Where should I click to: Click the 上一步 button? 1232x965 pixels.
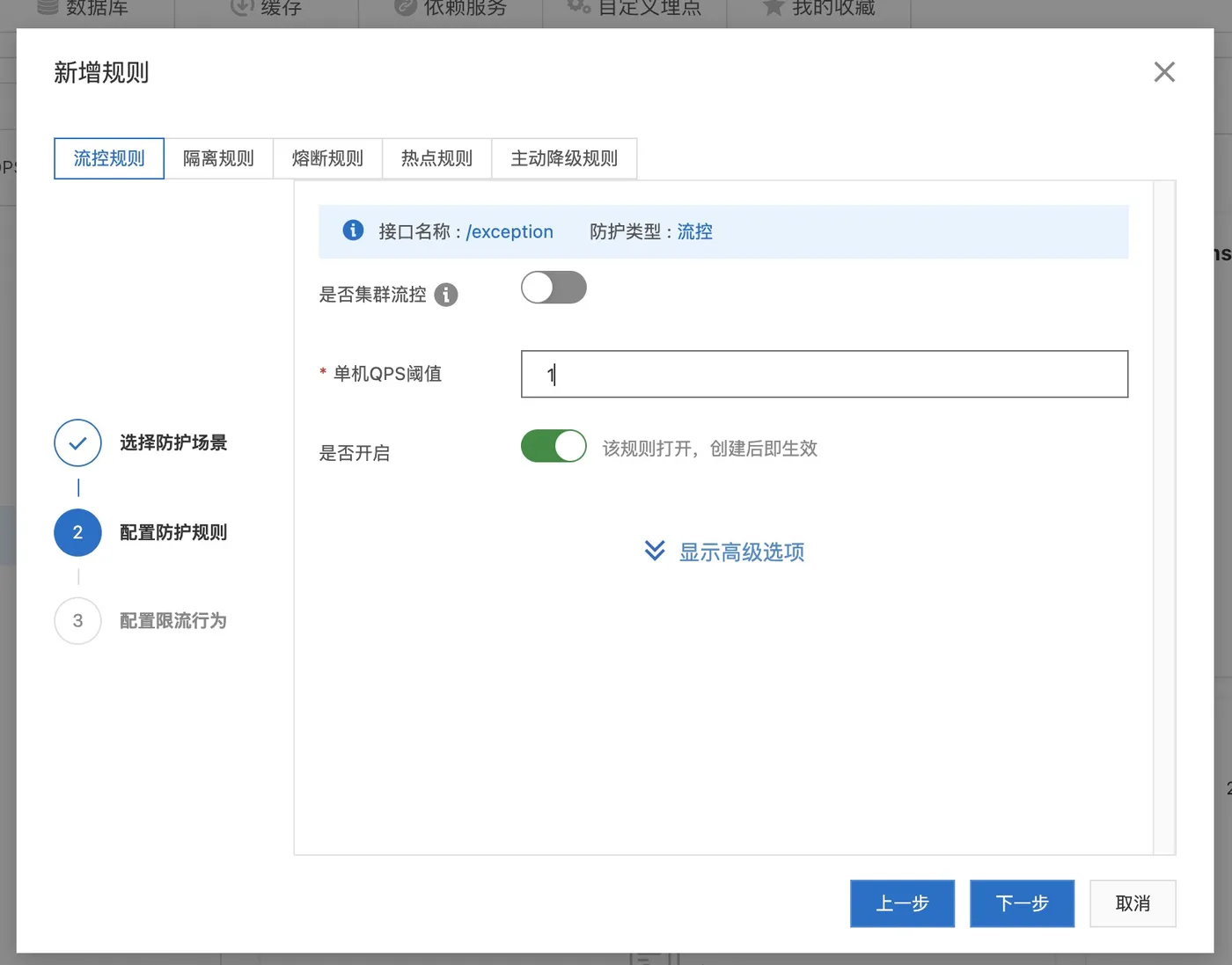coord(902,903)
